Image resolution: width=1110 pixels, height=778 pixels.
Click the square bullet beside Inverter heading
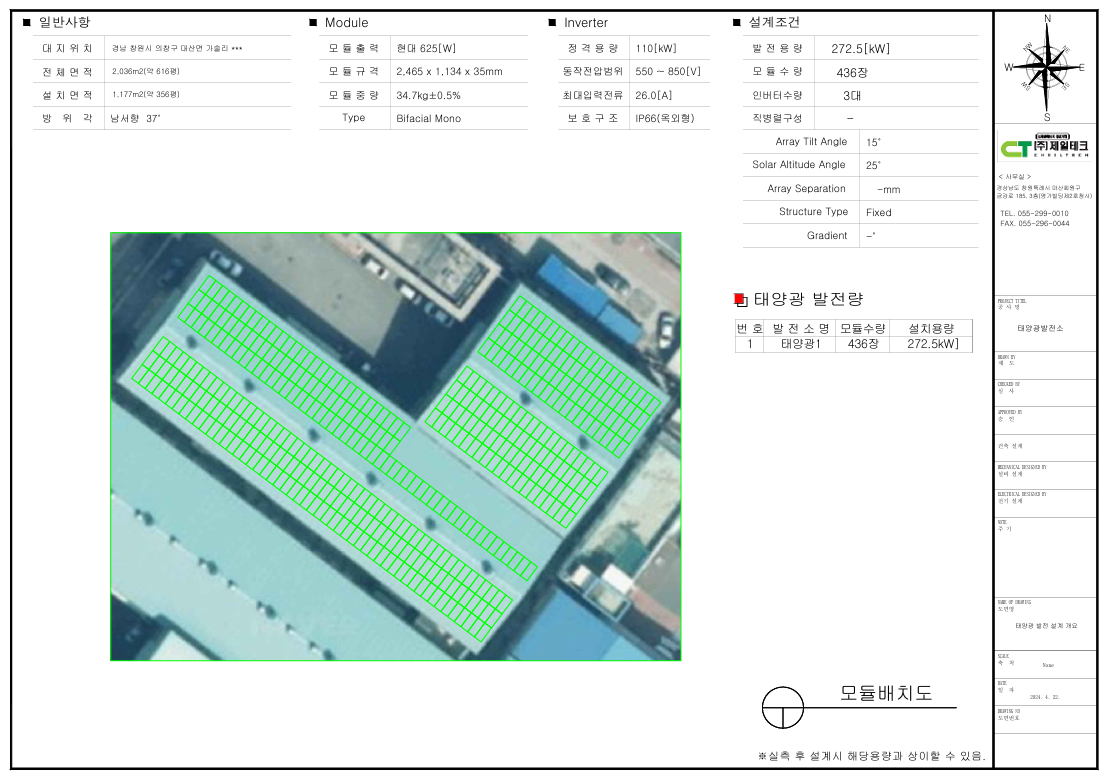tap(552, 22)
